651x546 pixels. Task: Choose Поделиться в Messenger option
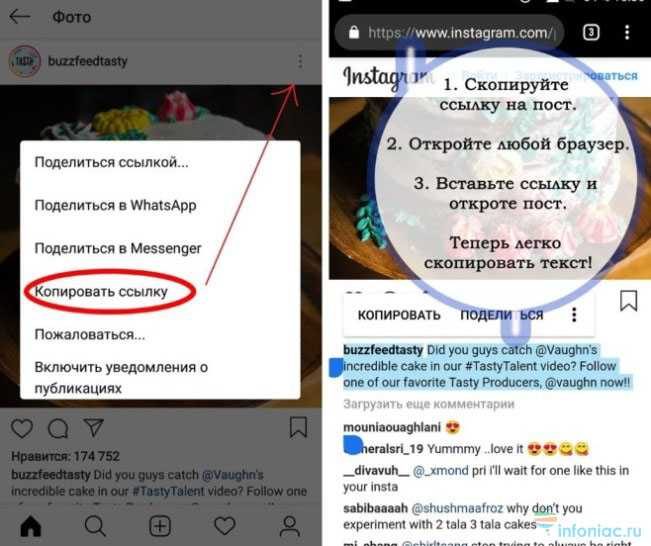[x=118, y=248]
